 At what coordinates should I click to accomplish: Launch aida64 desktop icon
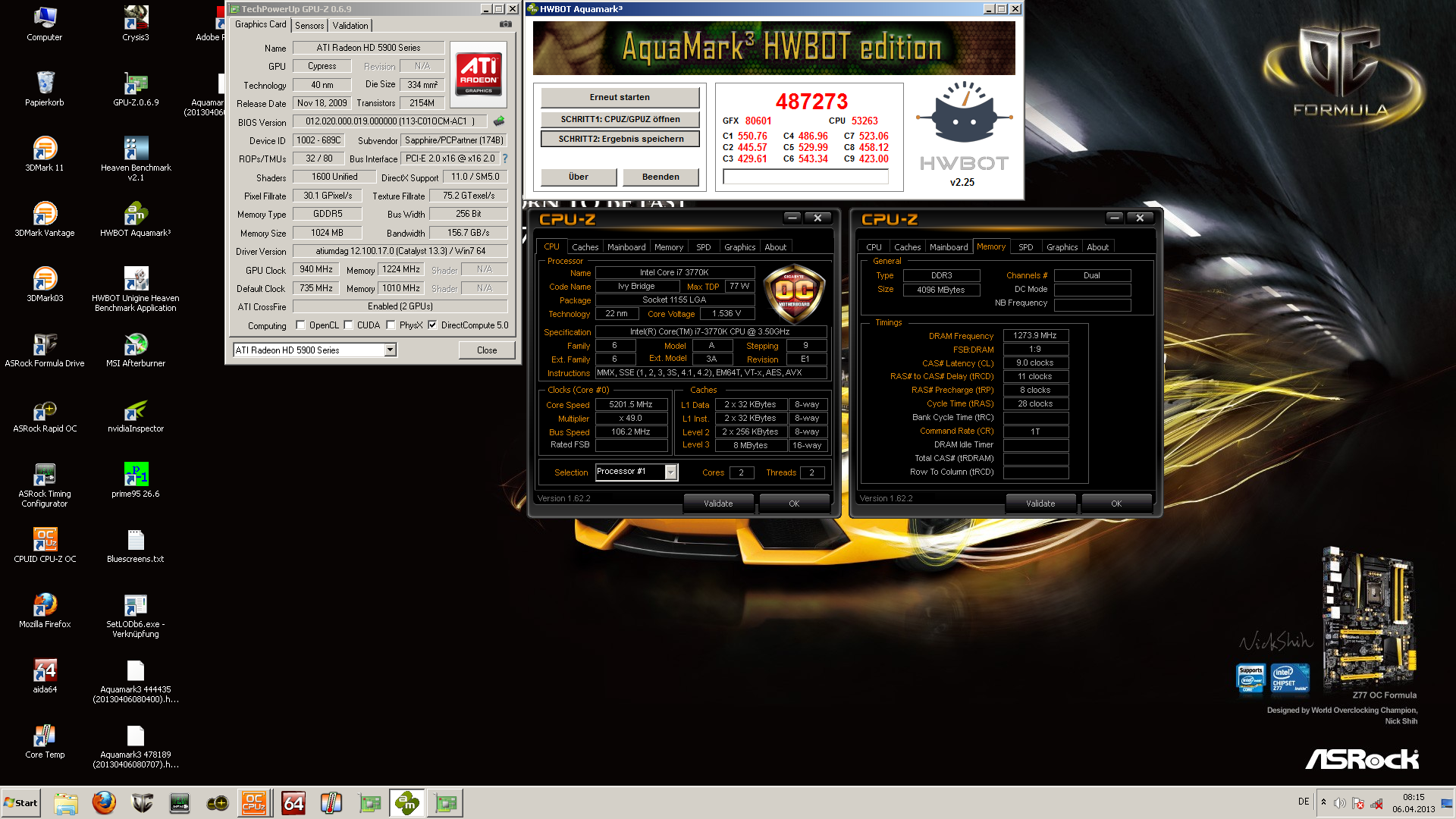(x=45, y=675)
